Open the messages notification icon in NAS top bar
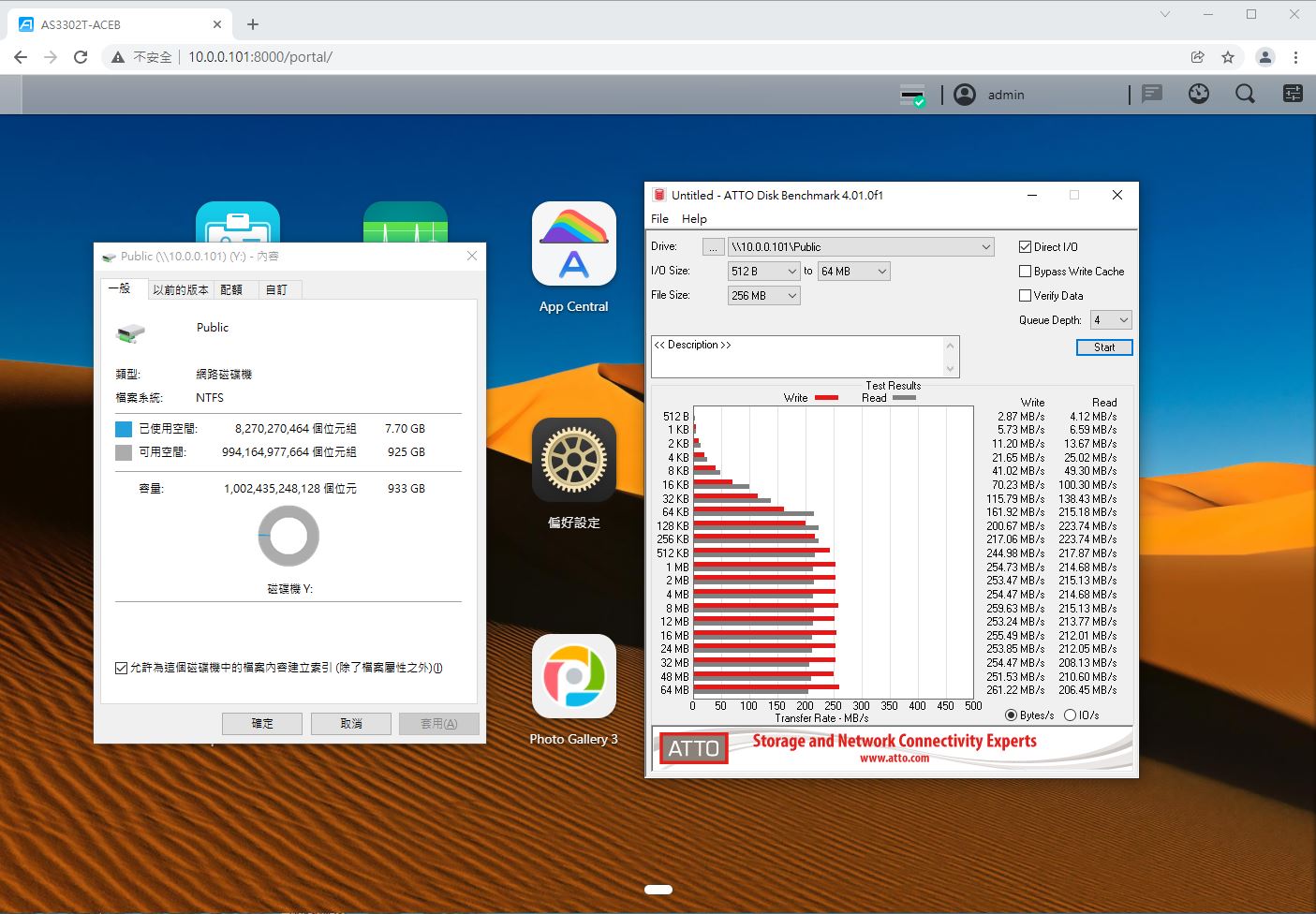1316x914 pixels. coord(1152,94)
